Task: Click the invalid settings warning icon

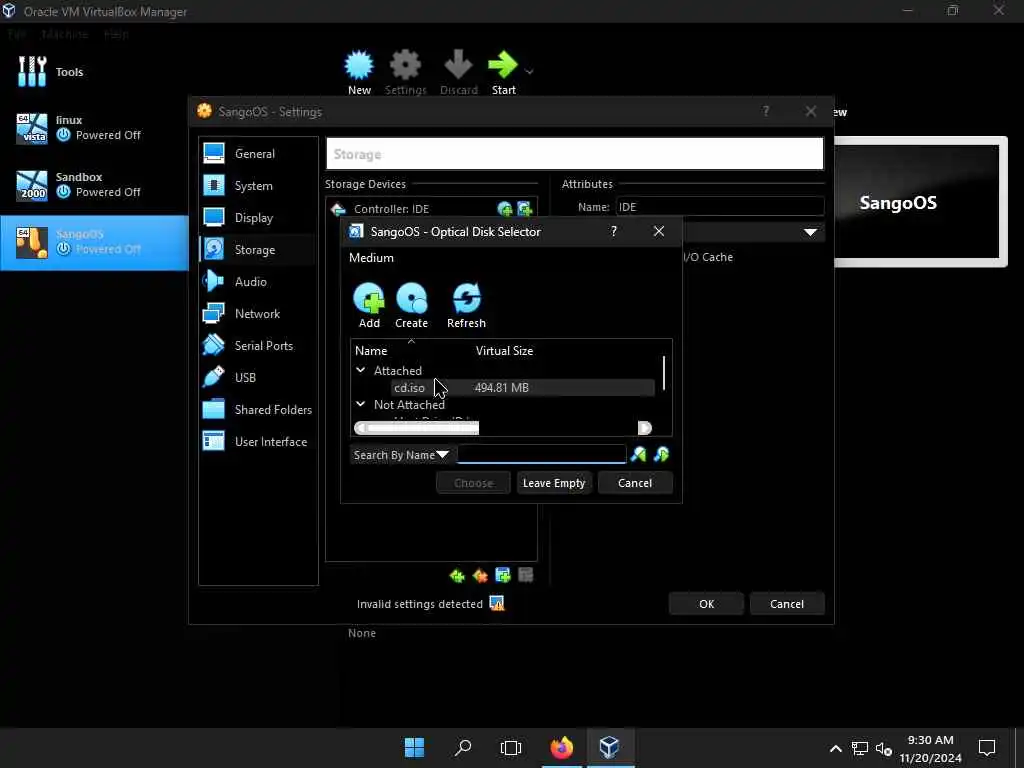Action: (x=497, y=603)
